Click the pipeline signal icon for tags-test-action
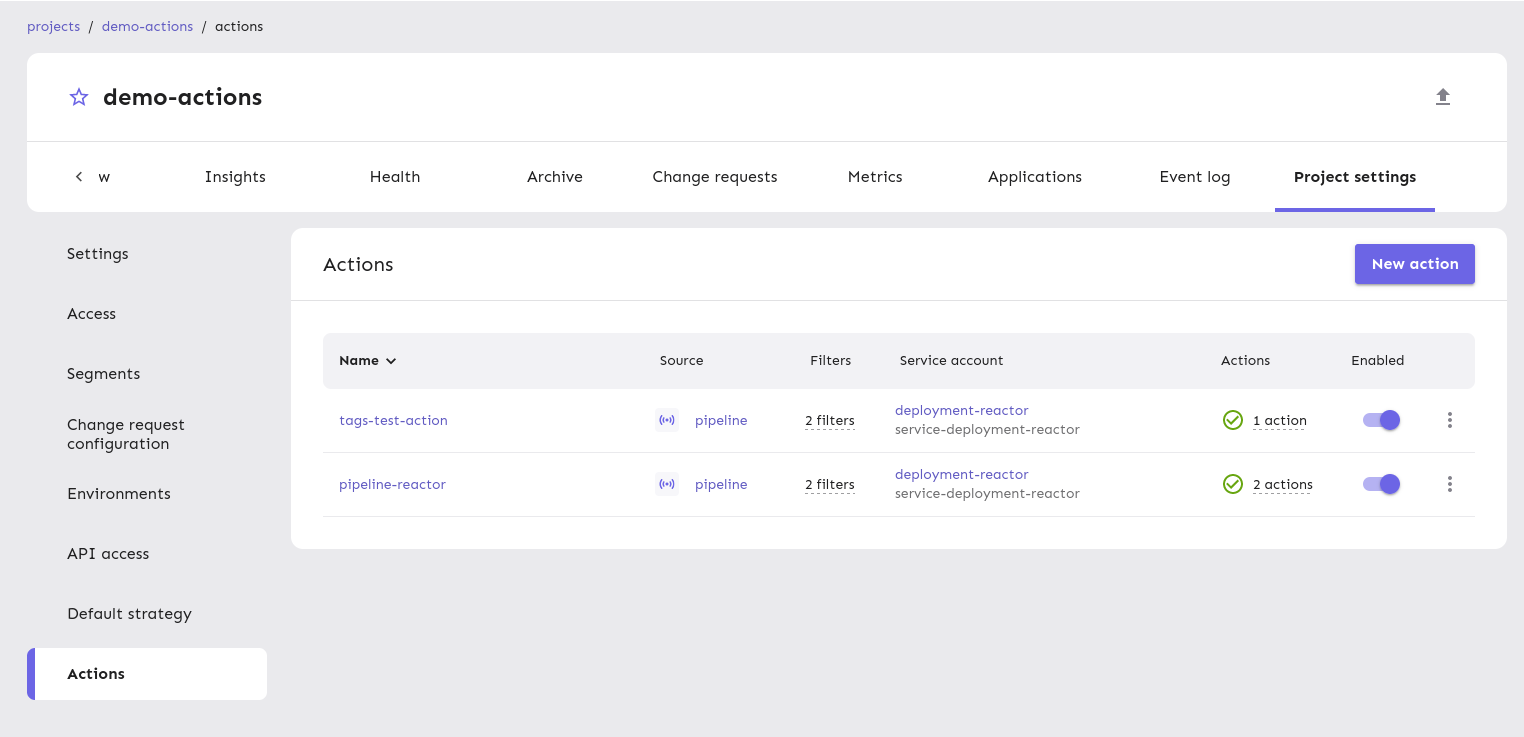Screen dimensions: 1524x737 pos(667,420)
